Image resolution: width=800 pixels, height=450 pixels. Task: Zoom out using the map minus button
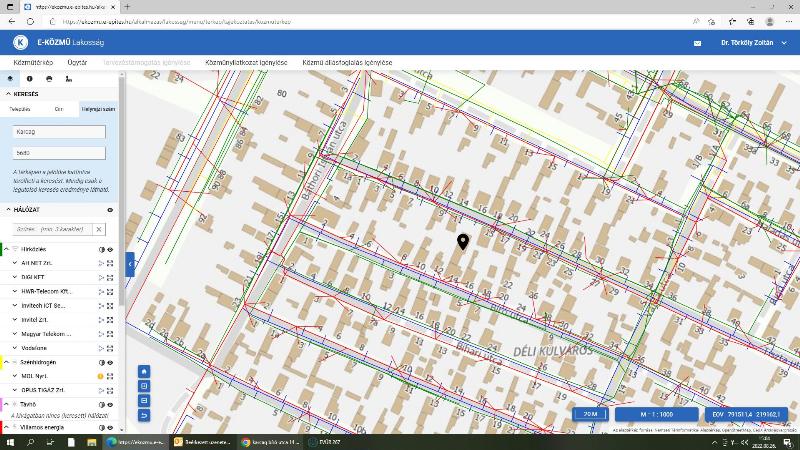point(144,401)
